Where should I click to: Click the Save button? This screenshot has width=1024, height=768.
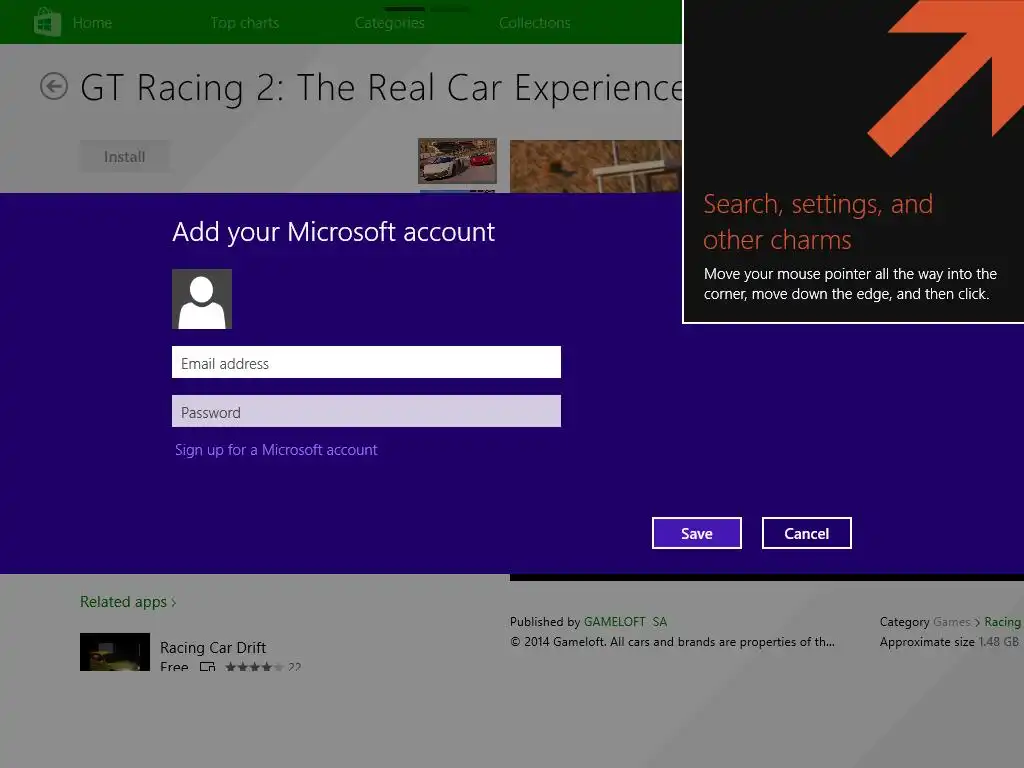coord(697,534)
